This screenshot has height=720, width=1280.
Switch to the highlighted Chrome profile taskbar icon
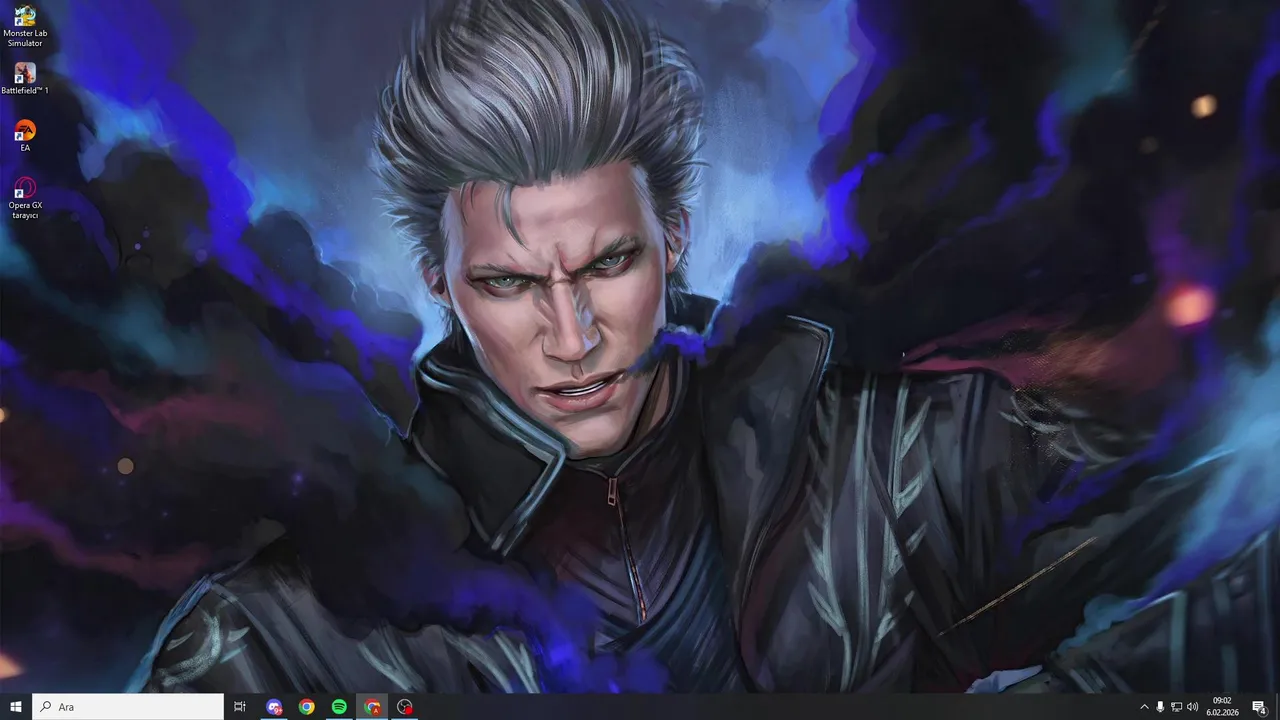tap(372, 707)
